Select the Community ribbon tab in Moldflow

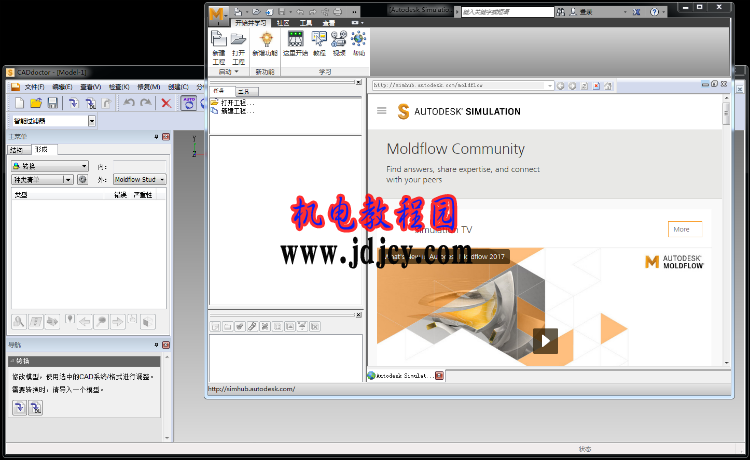tap(283, 23)
